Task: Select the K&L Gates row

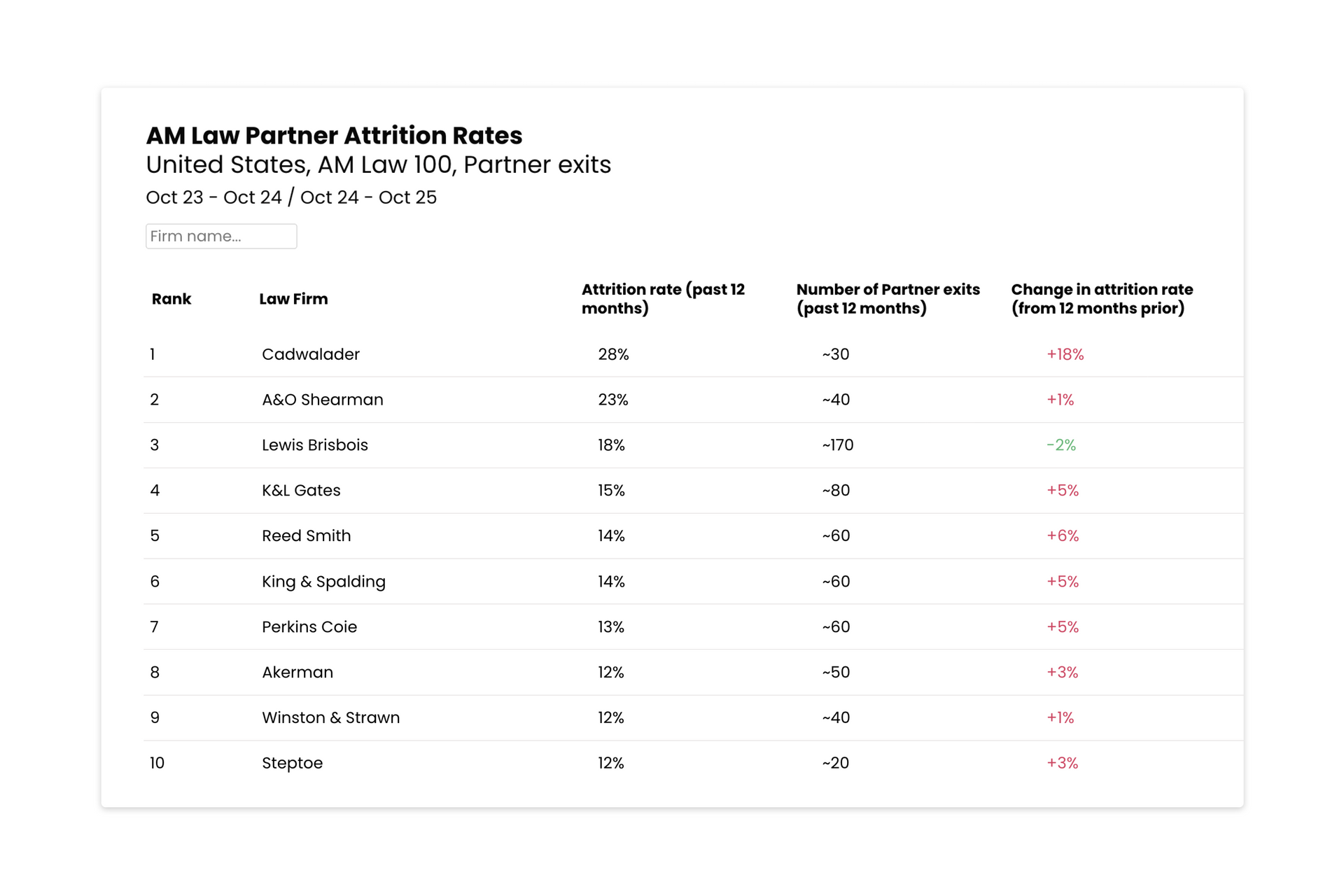Action: [x=301, y=490]
